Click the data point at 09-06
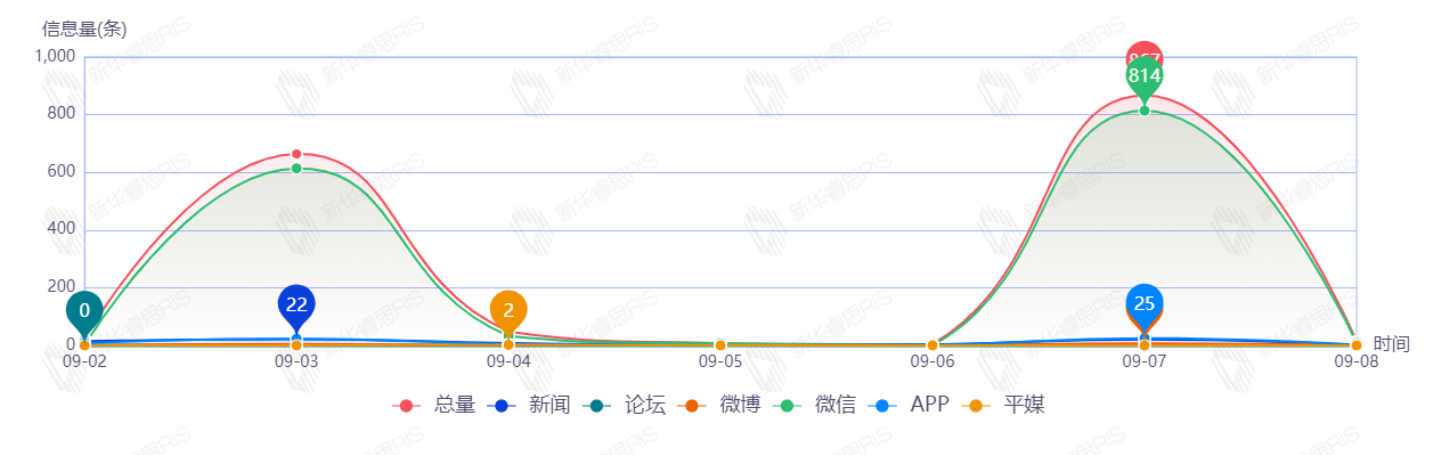The image size is (1436, 455). click(932, 345)
